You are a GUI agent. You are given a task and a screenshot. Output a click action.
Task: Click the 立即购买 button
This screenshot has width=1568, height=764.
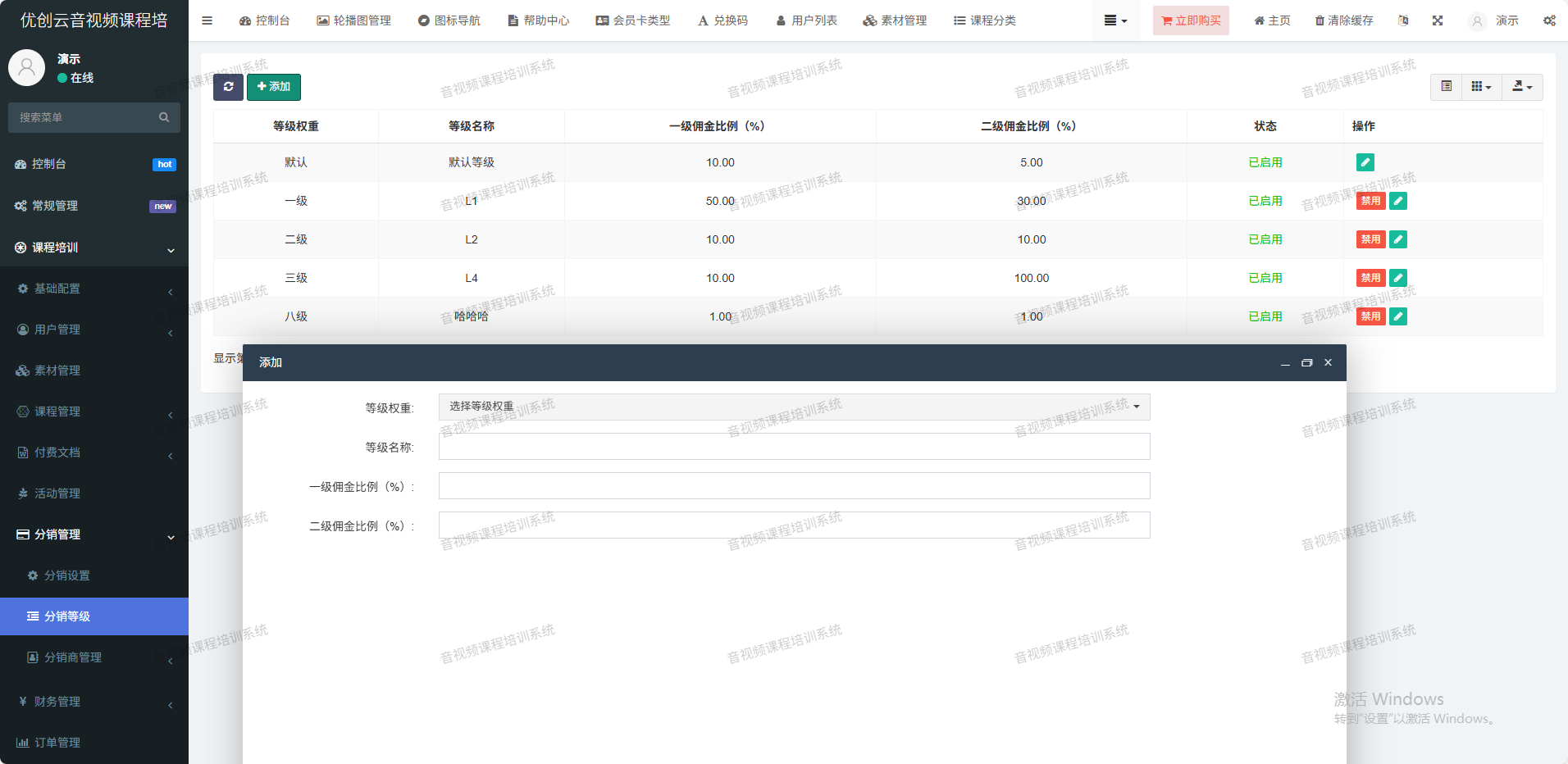point(1191,20)
